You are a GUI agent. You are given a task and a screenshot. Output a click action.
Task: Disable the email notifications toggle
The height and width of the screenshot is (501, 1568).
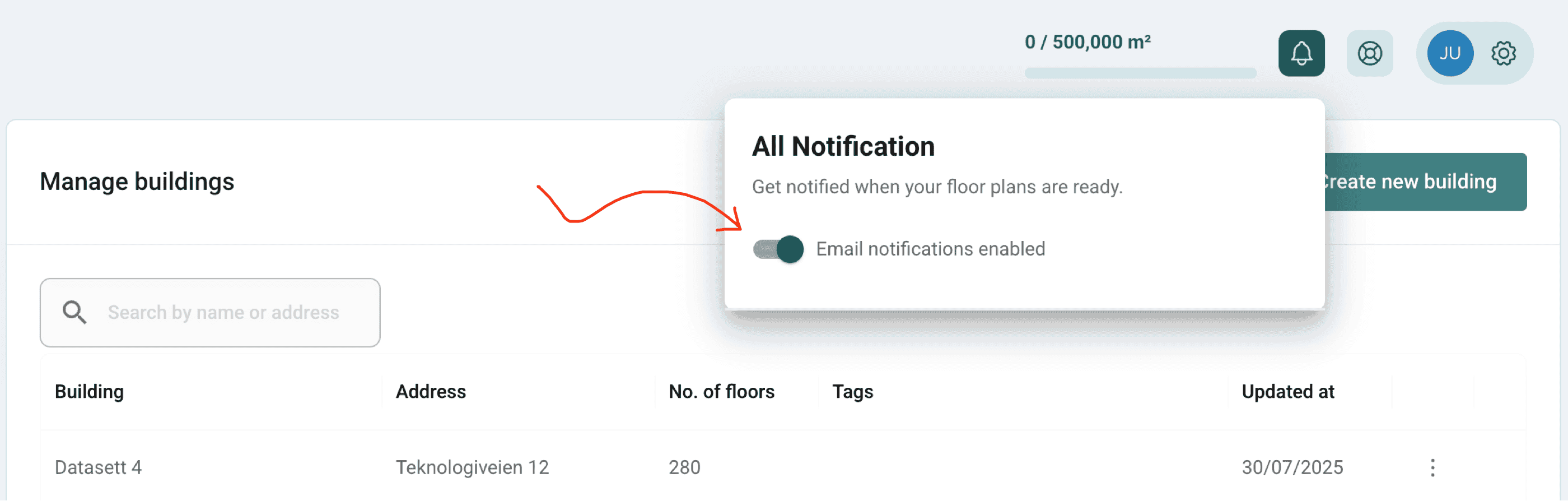tap(778, 249)
